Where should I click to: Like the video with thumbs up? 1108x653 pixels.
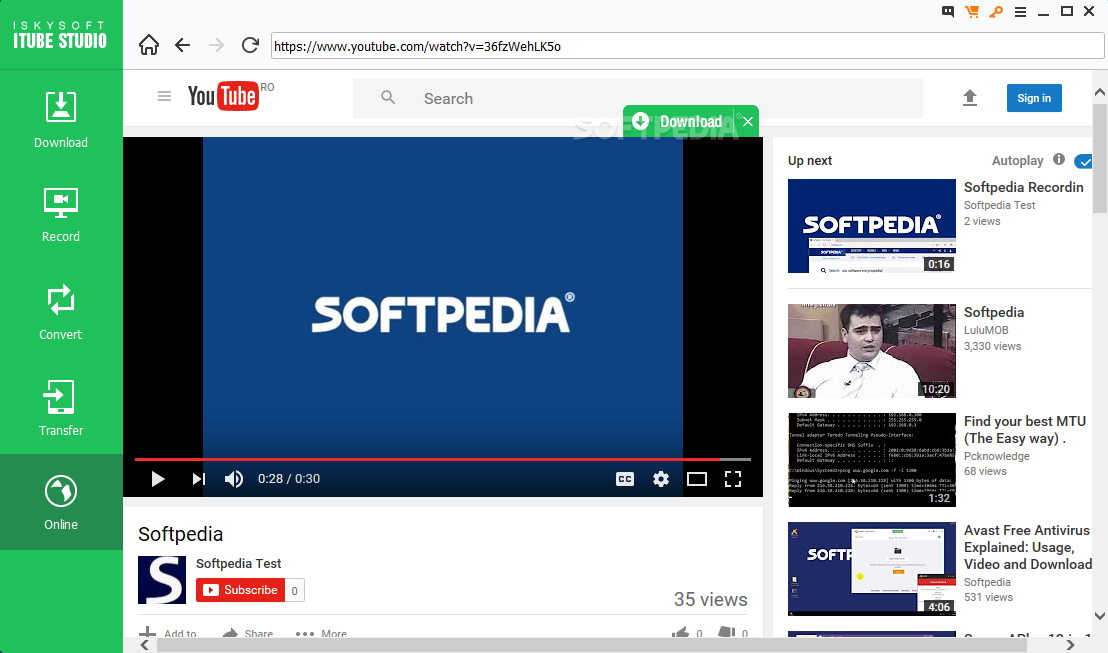click(680, 633)
